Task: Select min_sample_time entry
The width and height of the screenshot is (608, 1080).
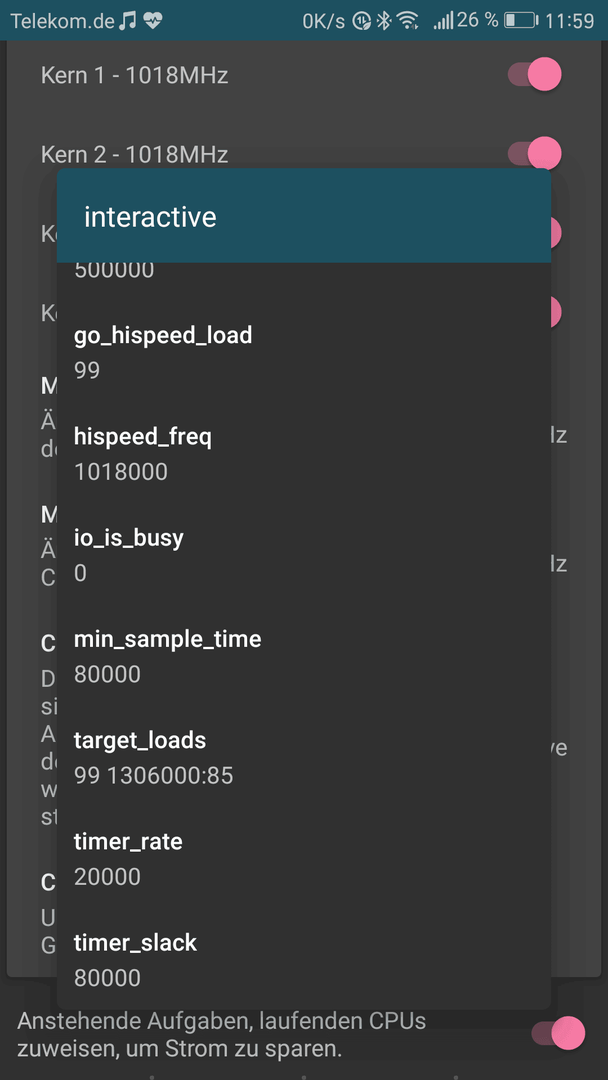Action: pos(304,656)
